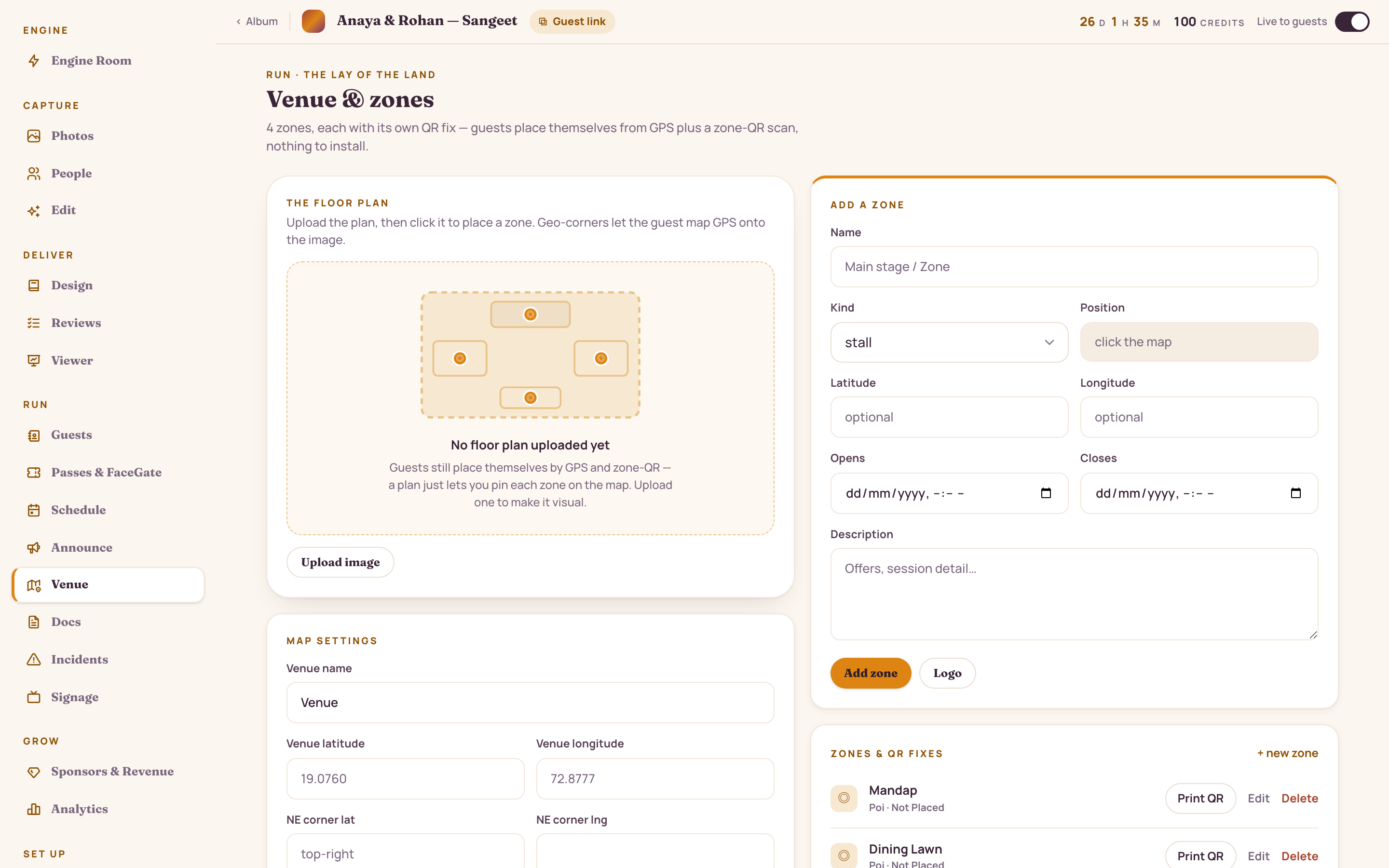Click the Passes & FaceGate ticket icon
Viewport: 1389px width, 868px height.
click(x=34, y=473)
